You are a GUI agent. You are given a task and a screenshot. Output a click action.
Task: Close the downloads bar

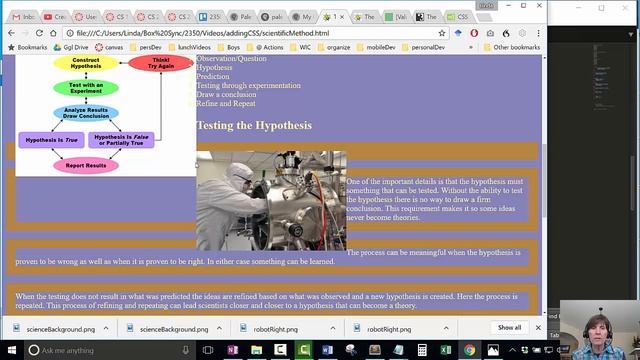538,327
